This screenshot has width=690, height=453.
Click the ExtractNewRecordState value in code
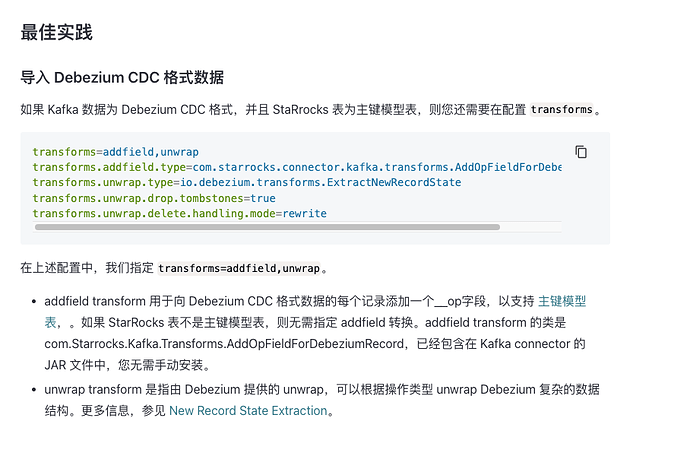[394, 183]
